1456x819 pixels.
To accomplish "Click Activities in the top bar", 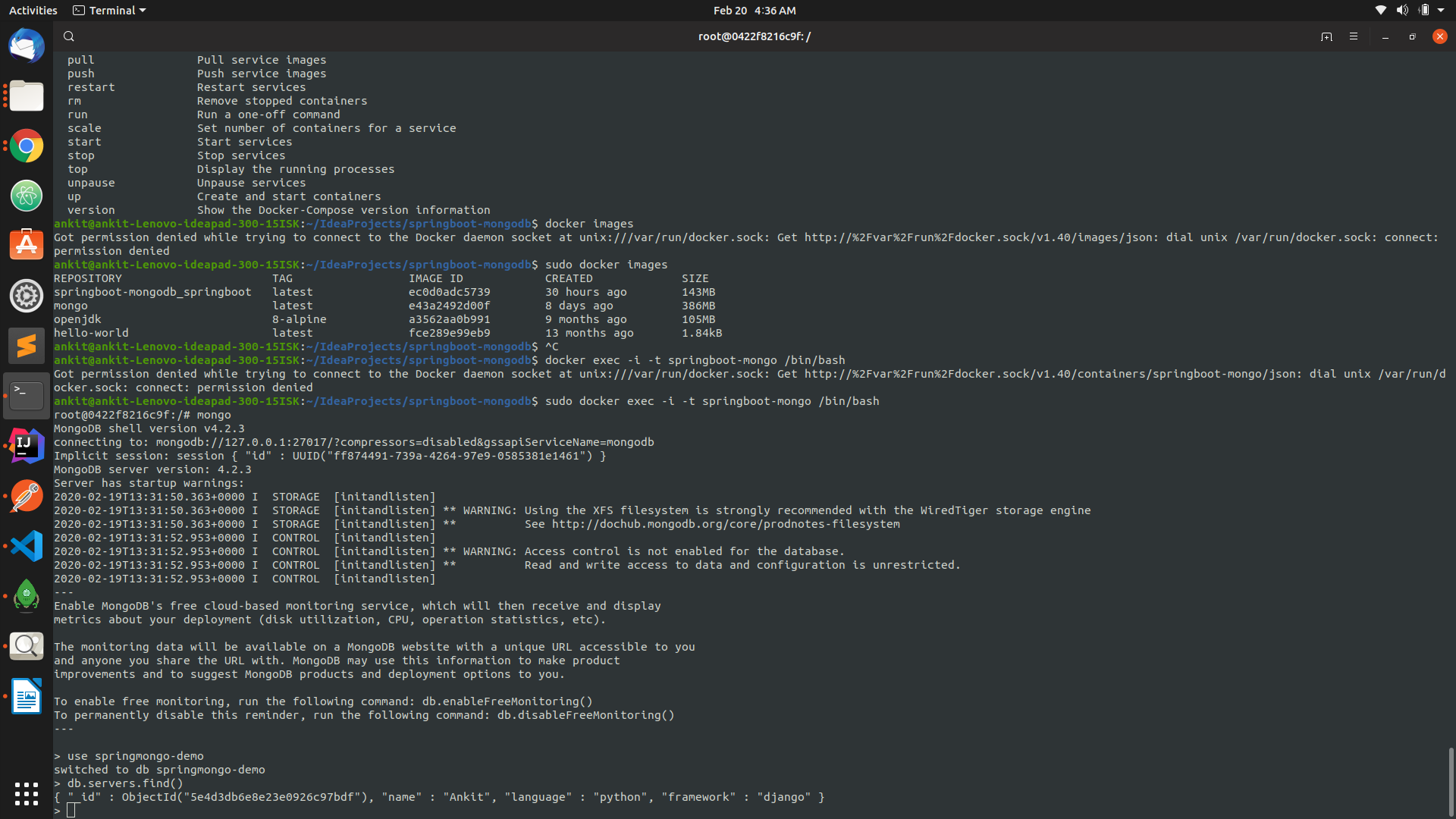I will pos(33,10).
